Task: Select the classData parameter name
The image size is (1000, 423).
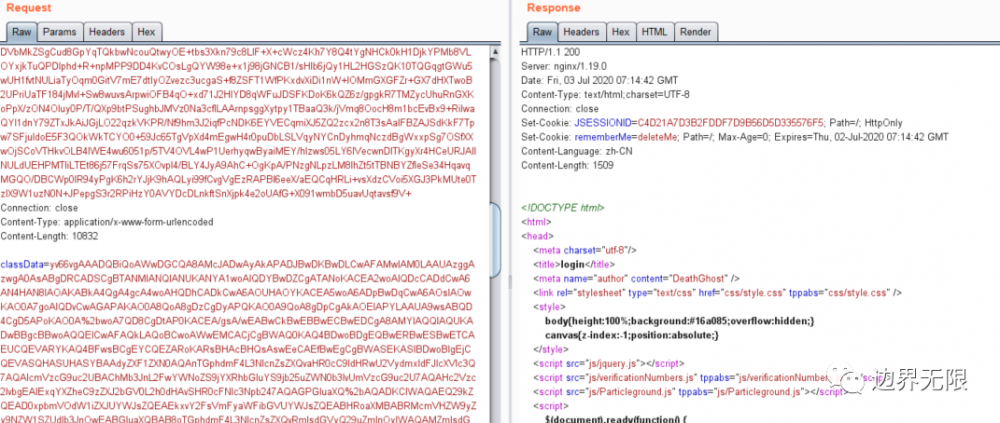Action: click(x=22, y=264)
